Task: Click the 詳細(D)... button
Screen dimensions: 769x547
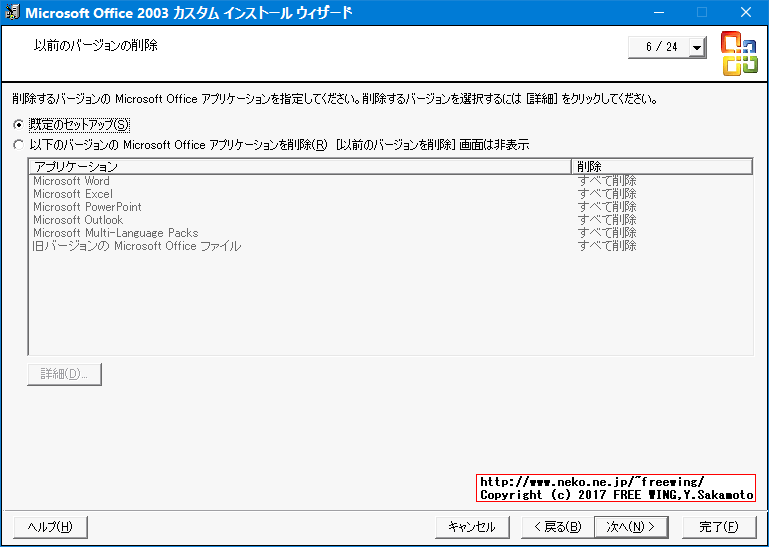Action: [x=64, y=374]
